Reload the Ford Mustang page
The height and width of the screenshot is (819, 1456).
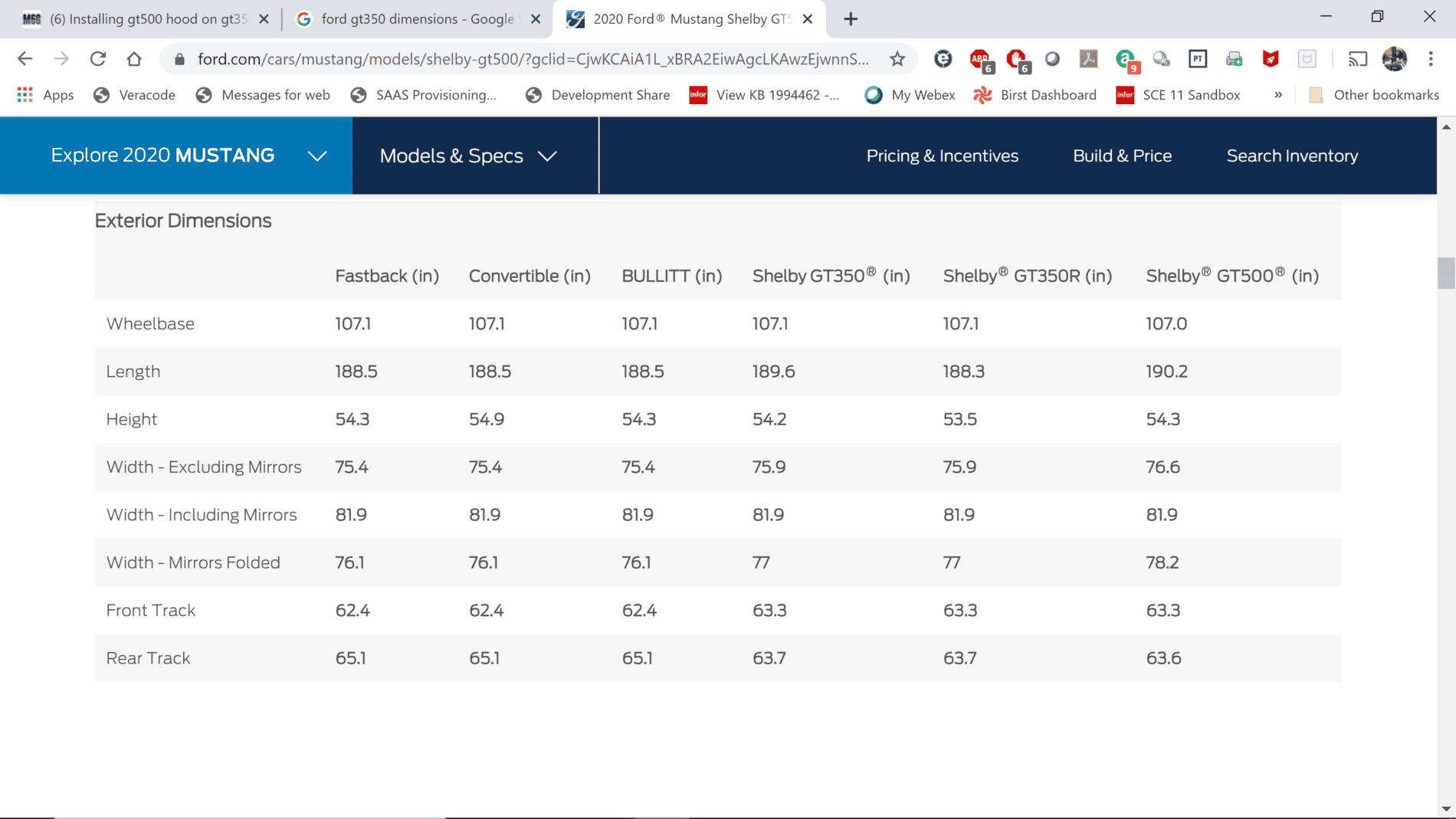tap(97, 59)
